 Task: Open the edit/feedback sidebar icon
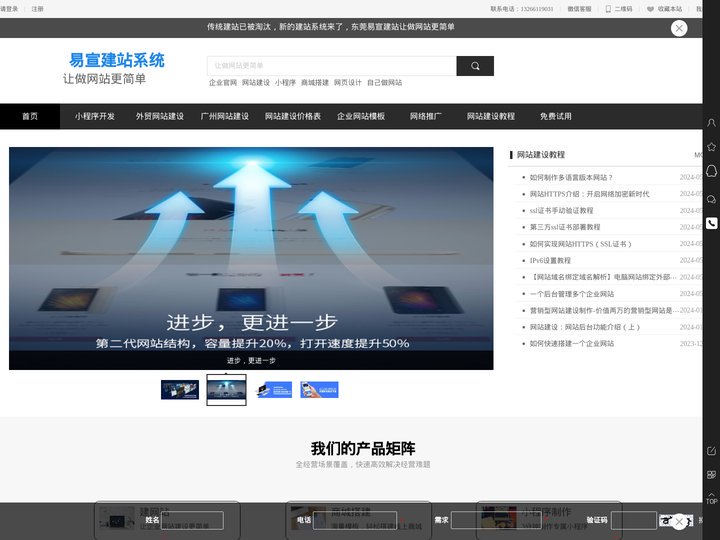click(x=711, y=451)
